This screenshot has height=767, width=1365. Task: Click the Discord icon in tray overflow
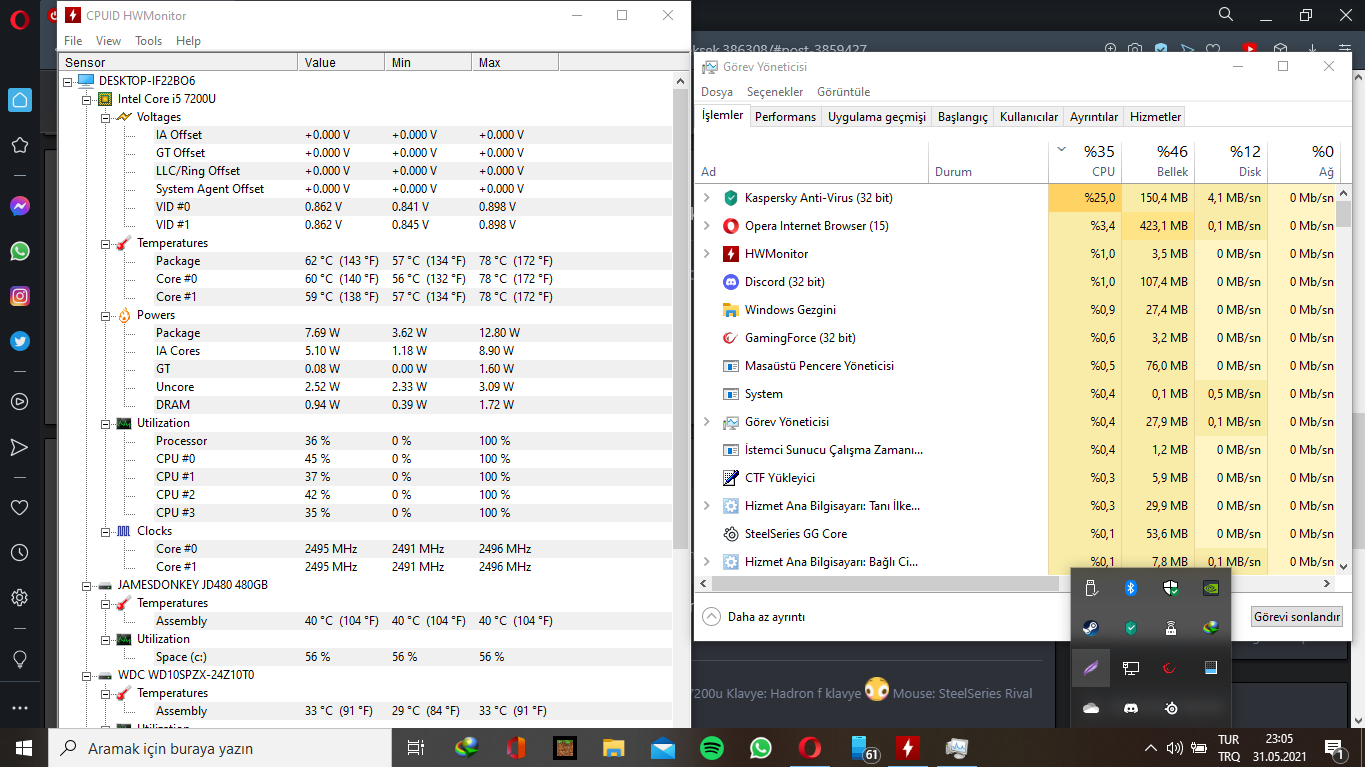click(1131, 708)
